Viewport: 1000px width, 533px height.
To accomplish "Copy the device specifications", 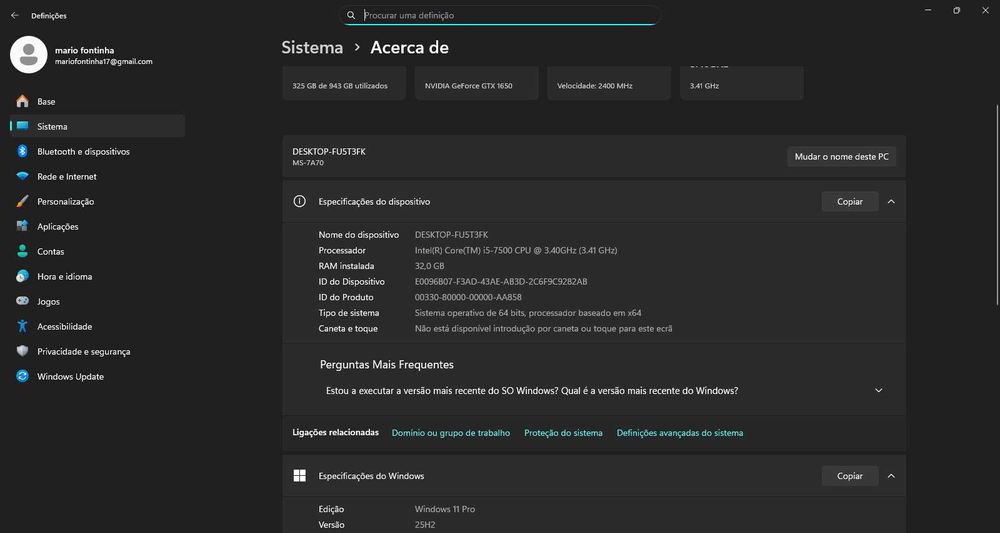I will point(849,201).
